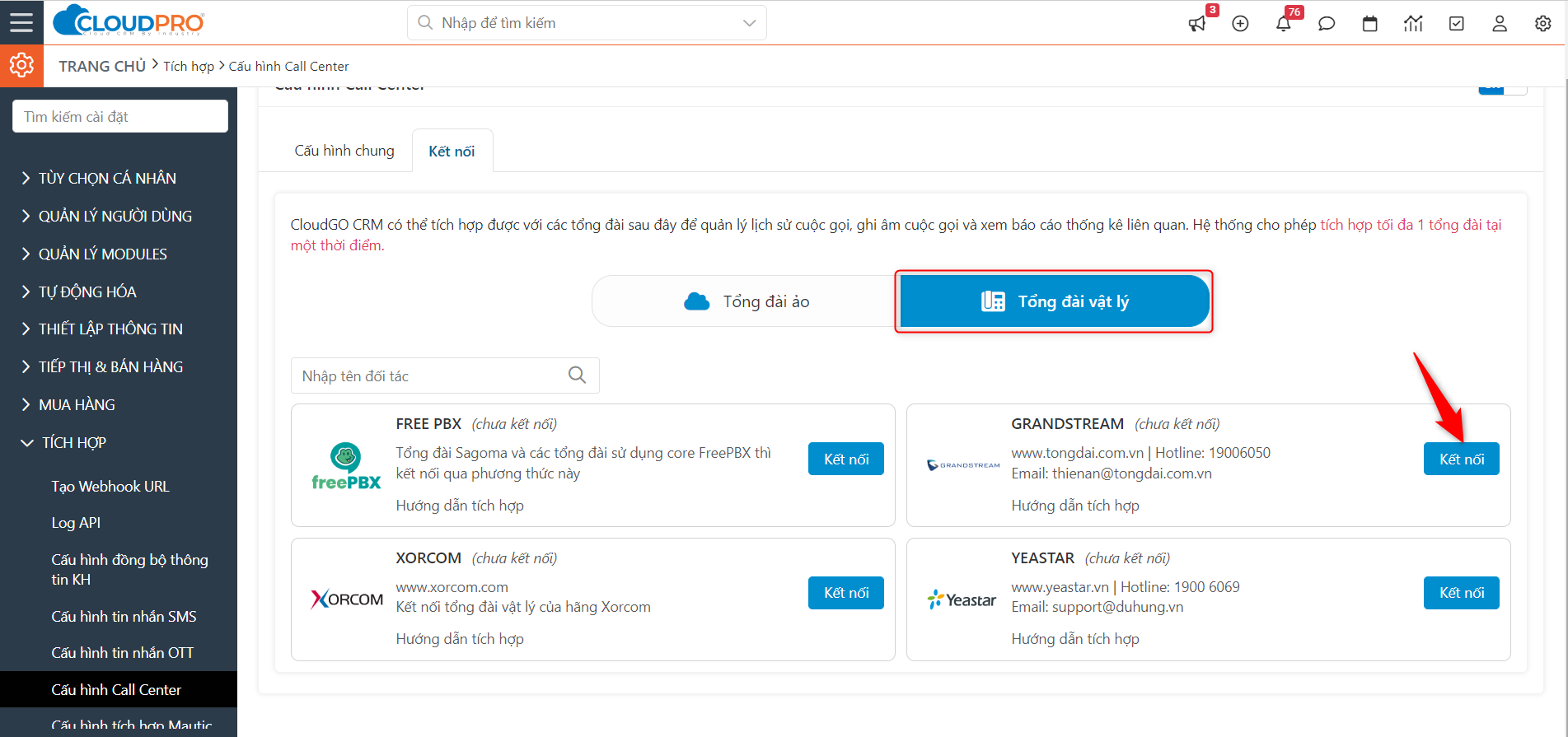
Task: Connect FREE PBX with Kết nối
Action: [846, 459]
